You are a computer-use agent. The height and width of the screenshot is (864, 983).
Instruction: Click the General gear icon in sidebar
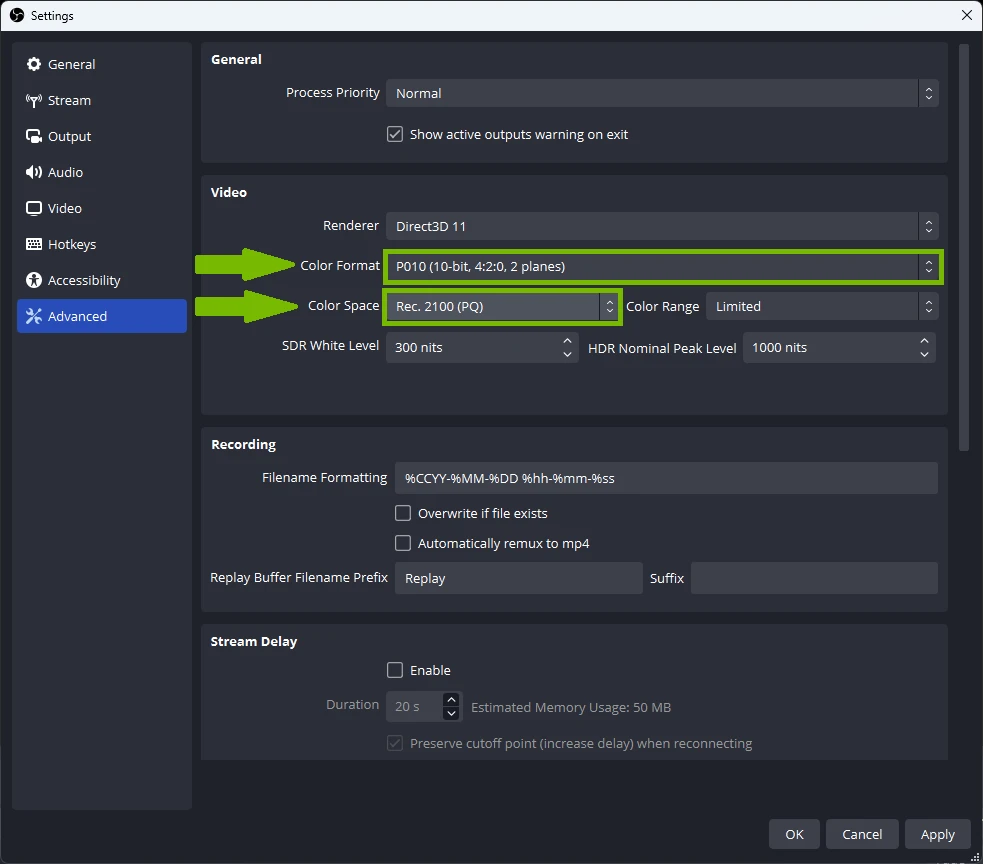click(34, 64)
